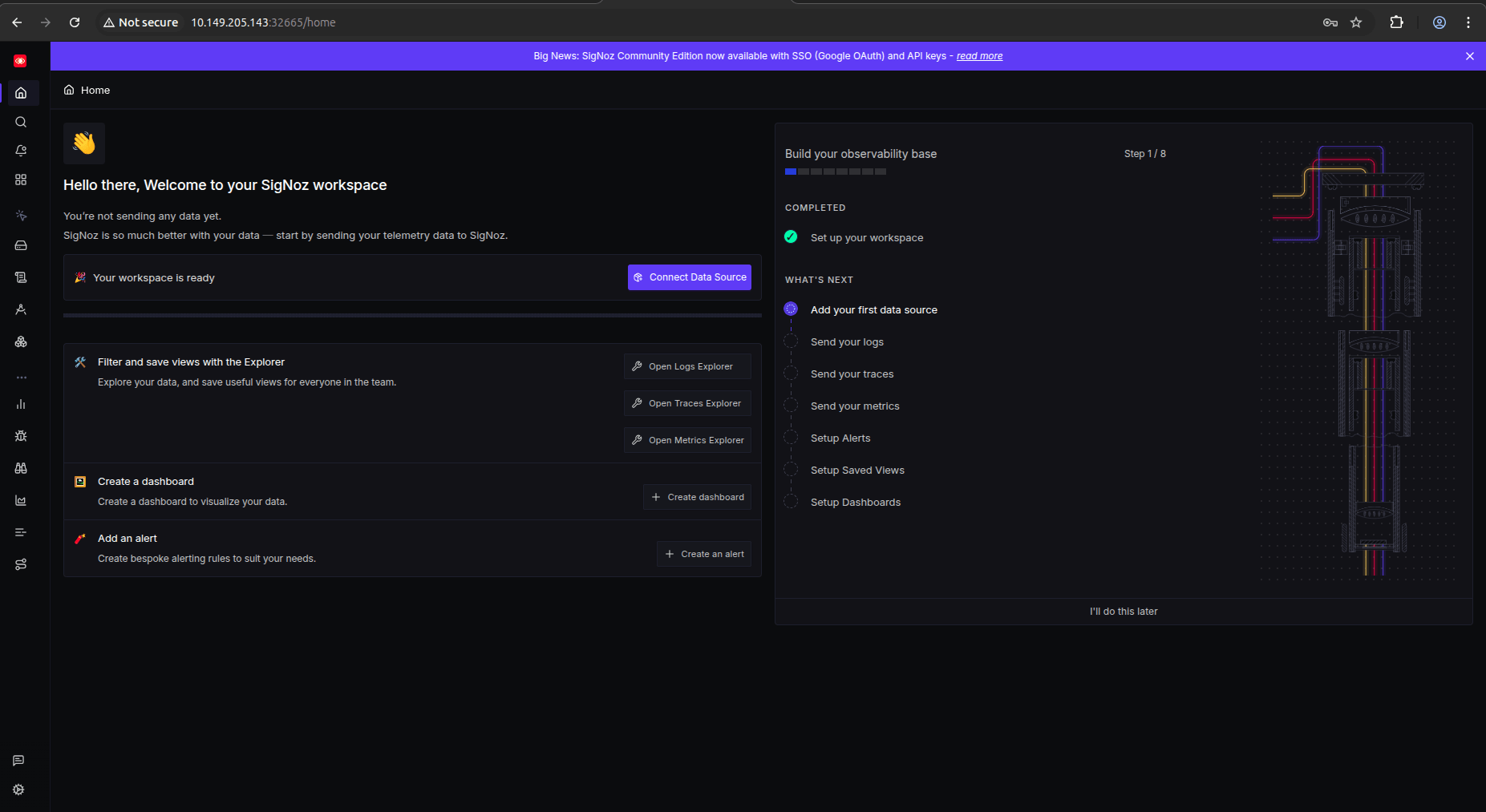Select the 'Send your metrics' step
Viewport: 1486px width, 812px height.
[x=855, y=406]
